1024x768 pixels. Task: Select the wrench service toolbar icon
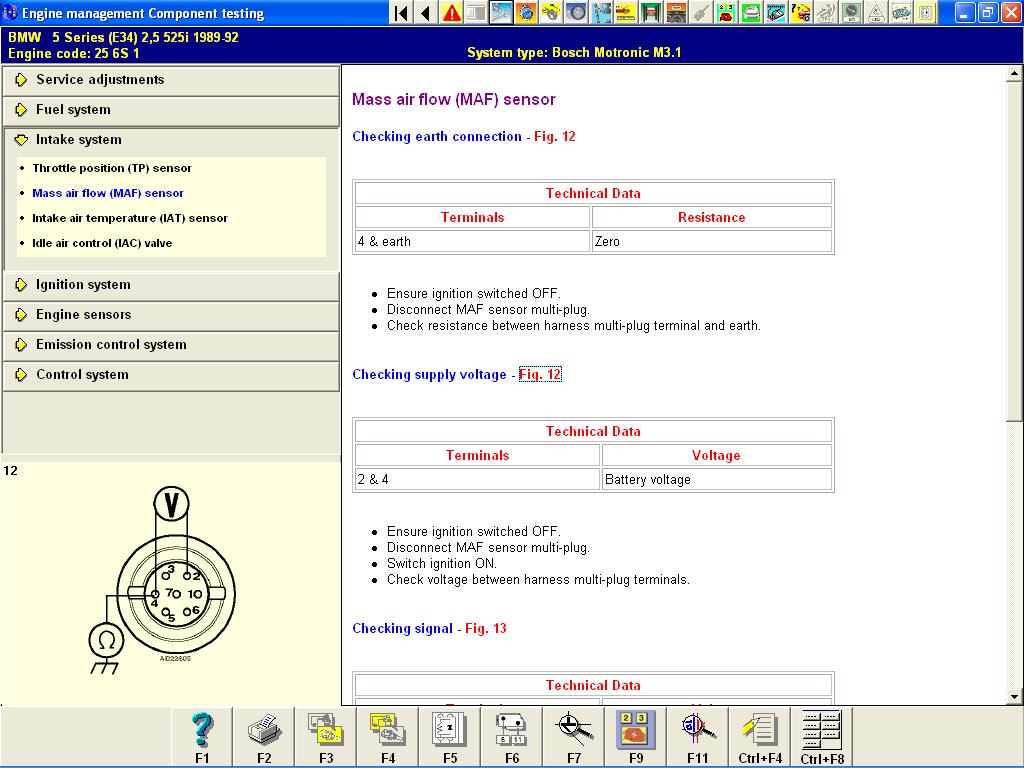(x=502, y=12)
